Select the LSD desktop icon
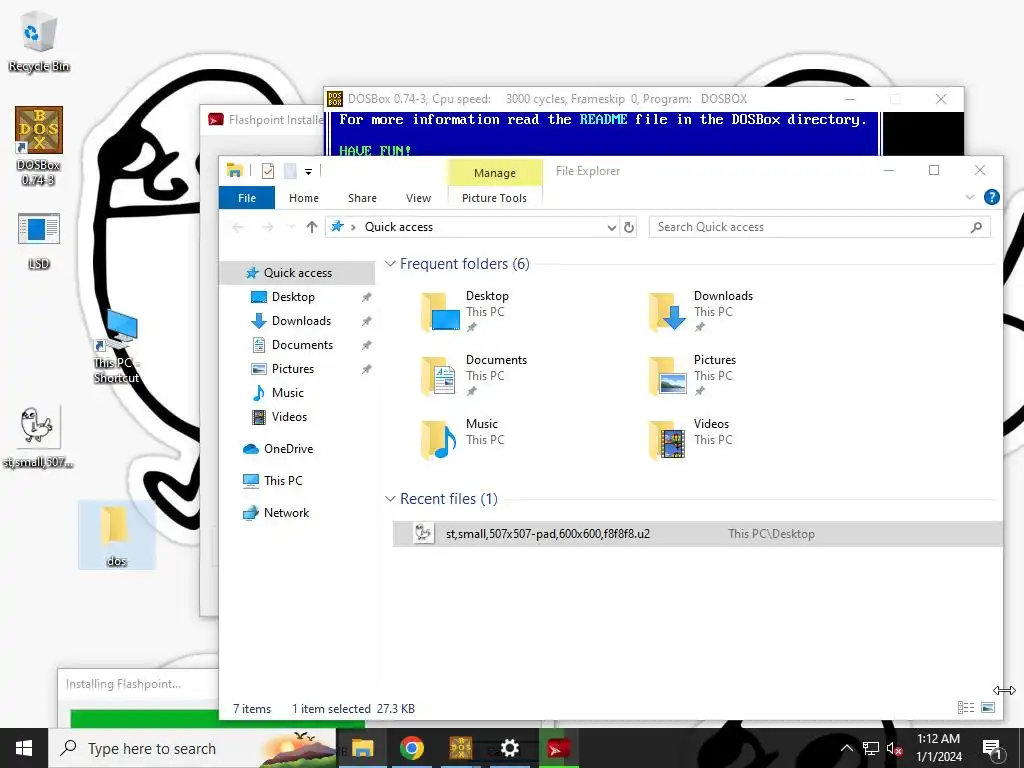 [x=39, y=241]
